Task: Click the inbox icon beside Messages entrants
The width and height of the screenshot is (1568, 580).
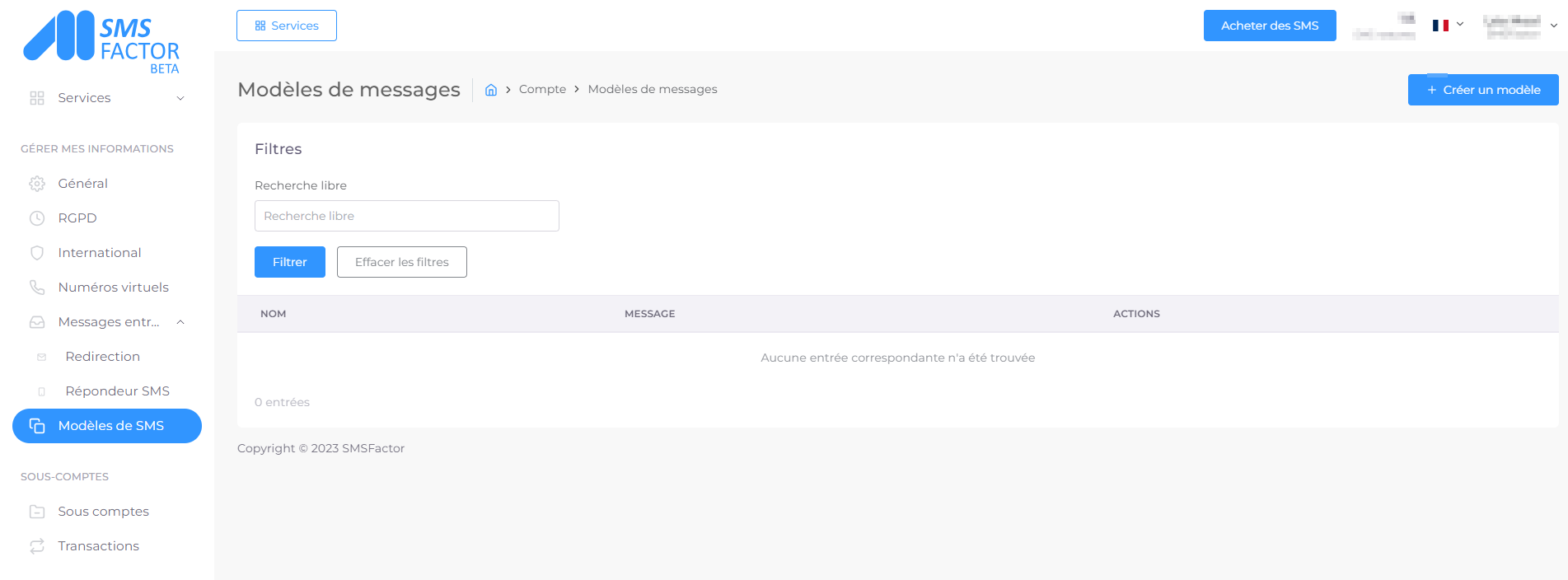Action: [37, 322]
